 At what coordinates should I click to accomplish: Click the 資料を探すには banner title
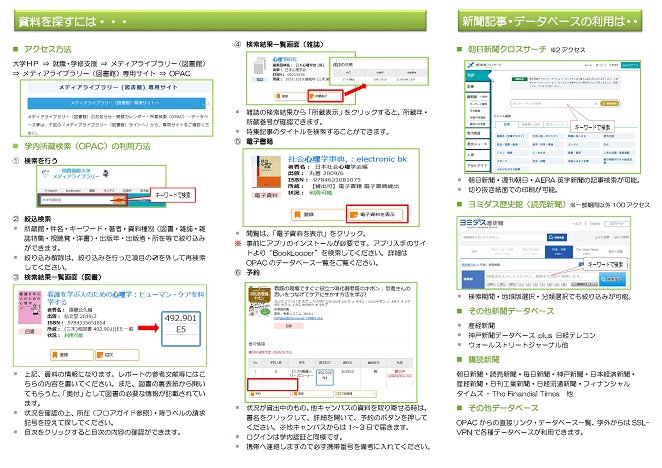click(x=72, y=21)
